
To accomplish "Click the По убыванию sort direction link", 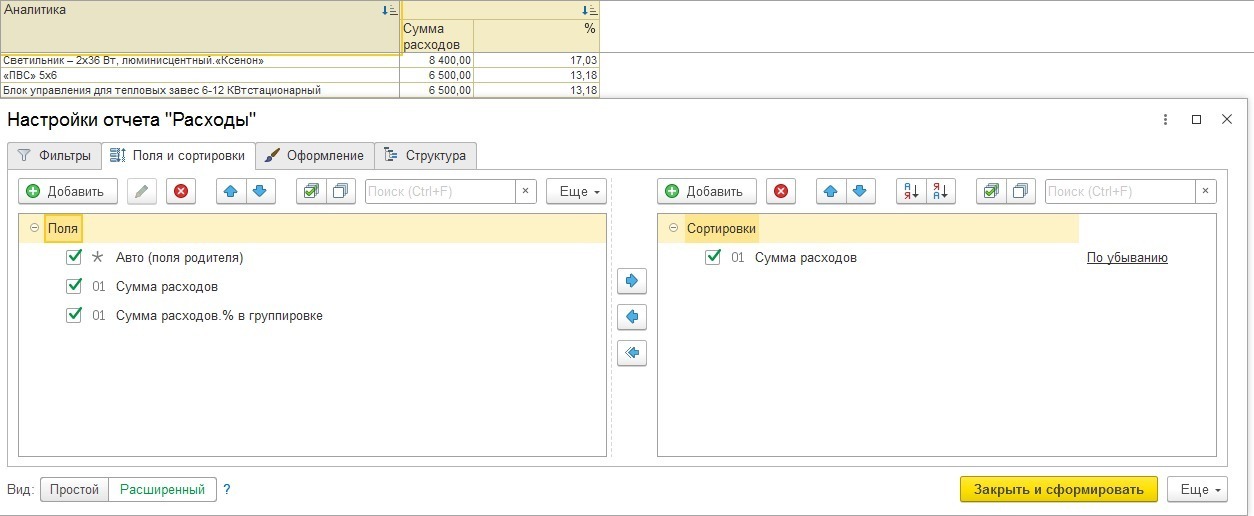I will pyautogui.click(x=1127, y=258).
